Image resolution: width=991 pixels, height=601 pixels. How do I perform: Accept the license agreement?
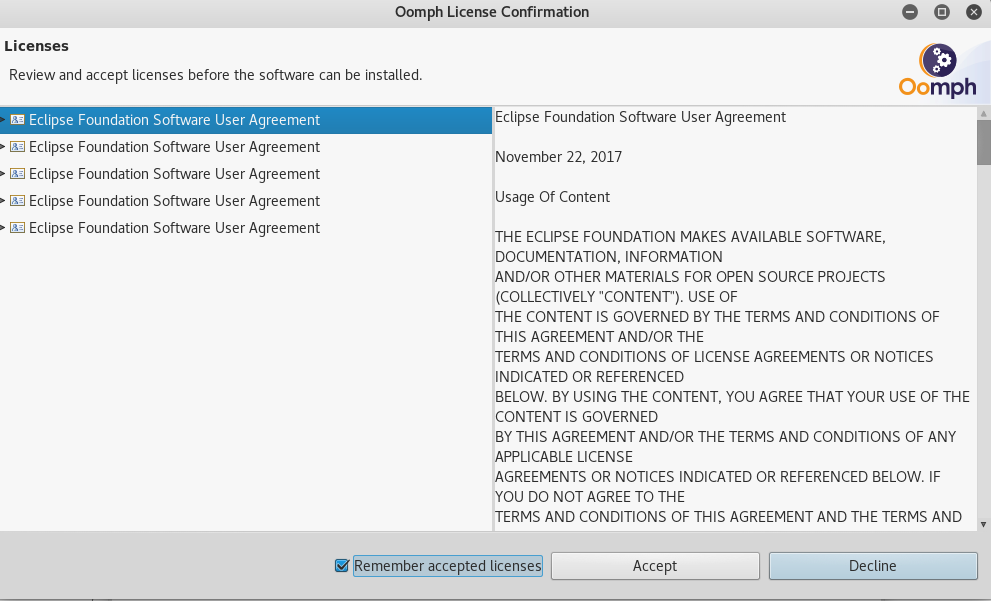tap(655, 565)
